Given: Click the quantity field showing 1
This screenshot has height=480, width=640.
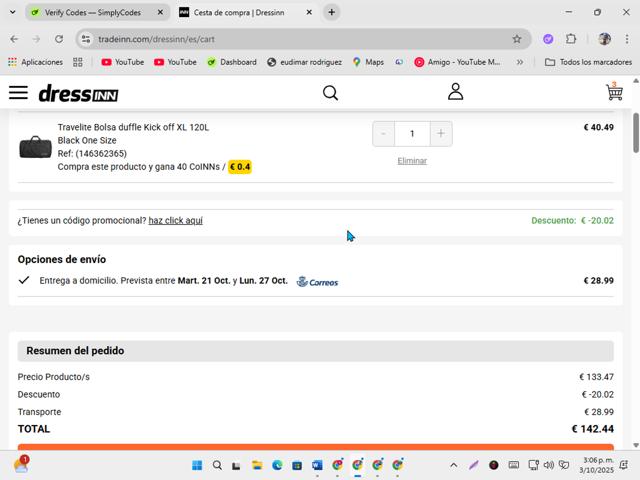Looking at the screenshot, I should click(412, 133).
